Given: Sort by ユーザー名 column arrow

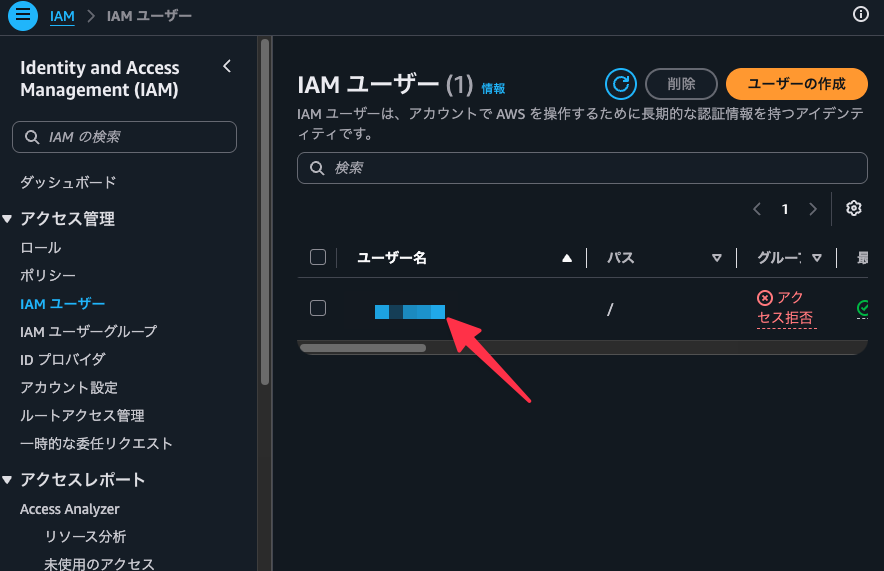Looking at the screenshot, I should pos(567,258).
